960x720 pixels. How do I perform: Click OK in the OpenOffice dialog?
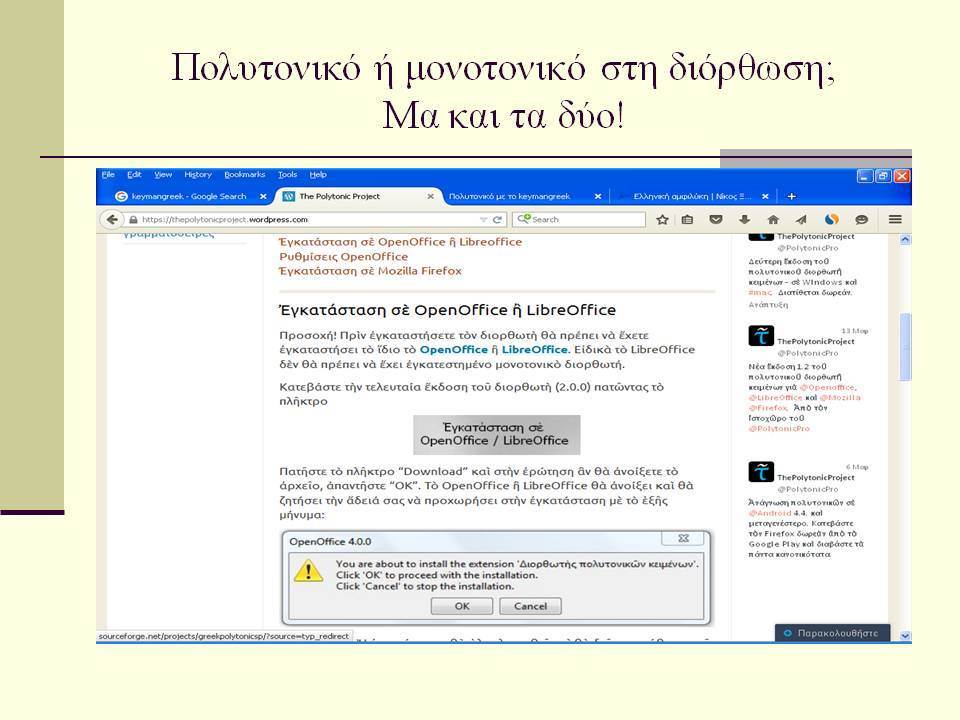point(462,606)
